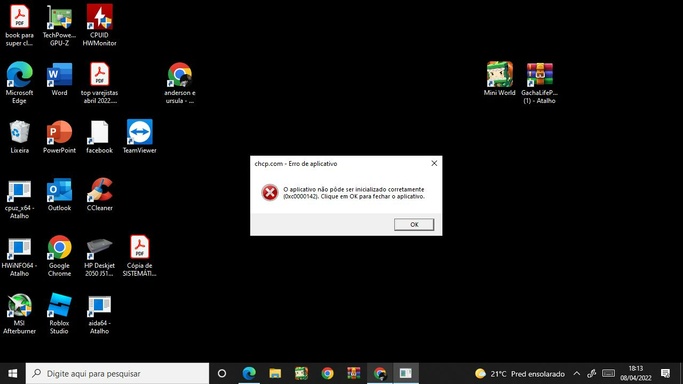Switch to the active app window taskbar button
Screen dimensions: 683x384
[406, 374]
